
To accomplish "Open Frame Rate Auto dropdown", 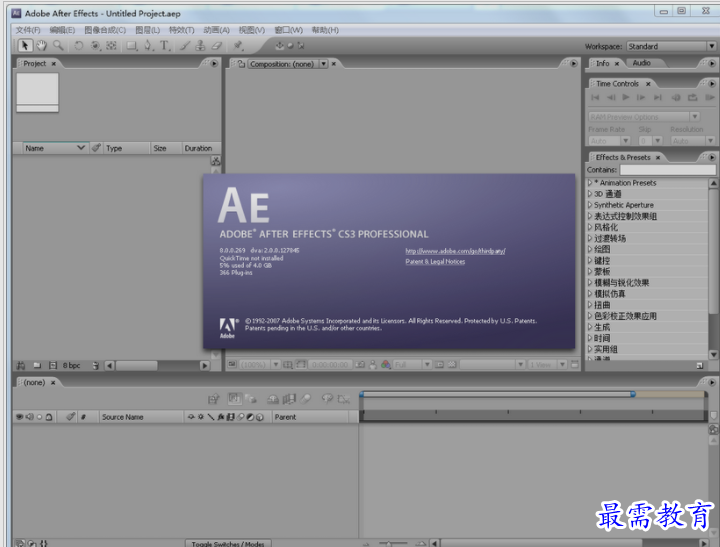I will (x=609, y=141).
